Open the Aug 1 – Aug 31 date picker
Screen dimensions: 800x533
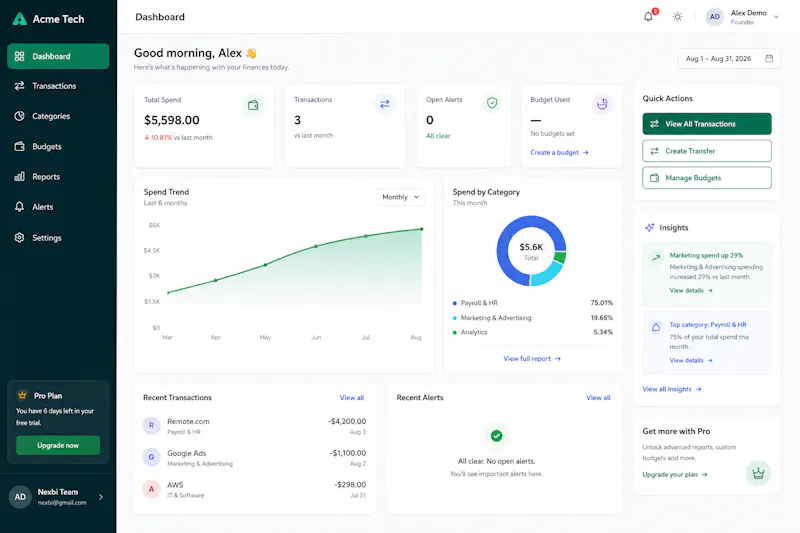coord(729,59)
